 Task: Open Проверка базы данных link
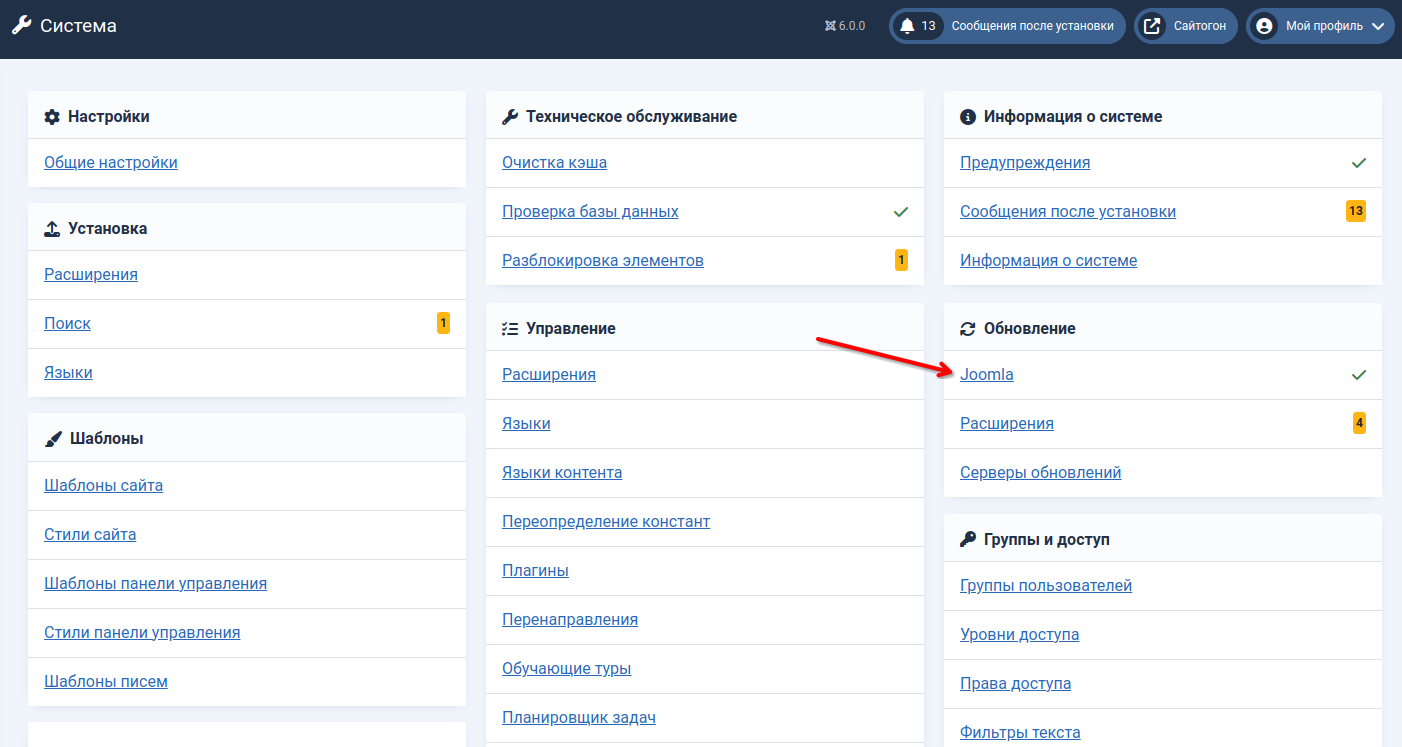(x=590, y=212)
